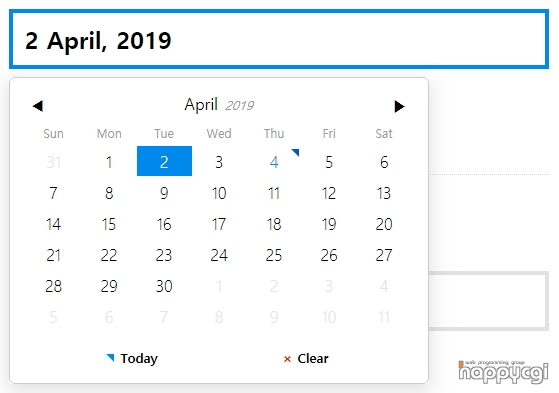This screenshot has width=559, height=393.
Task: Go to next month with right arrow
Action: coord(399,106)
